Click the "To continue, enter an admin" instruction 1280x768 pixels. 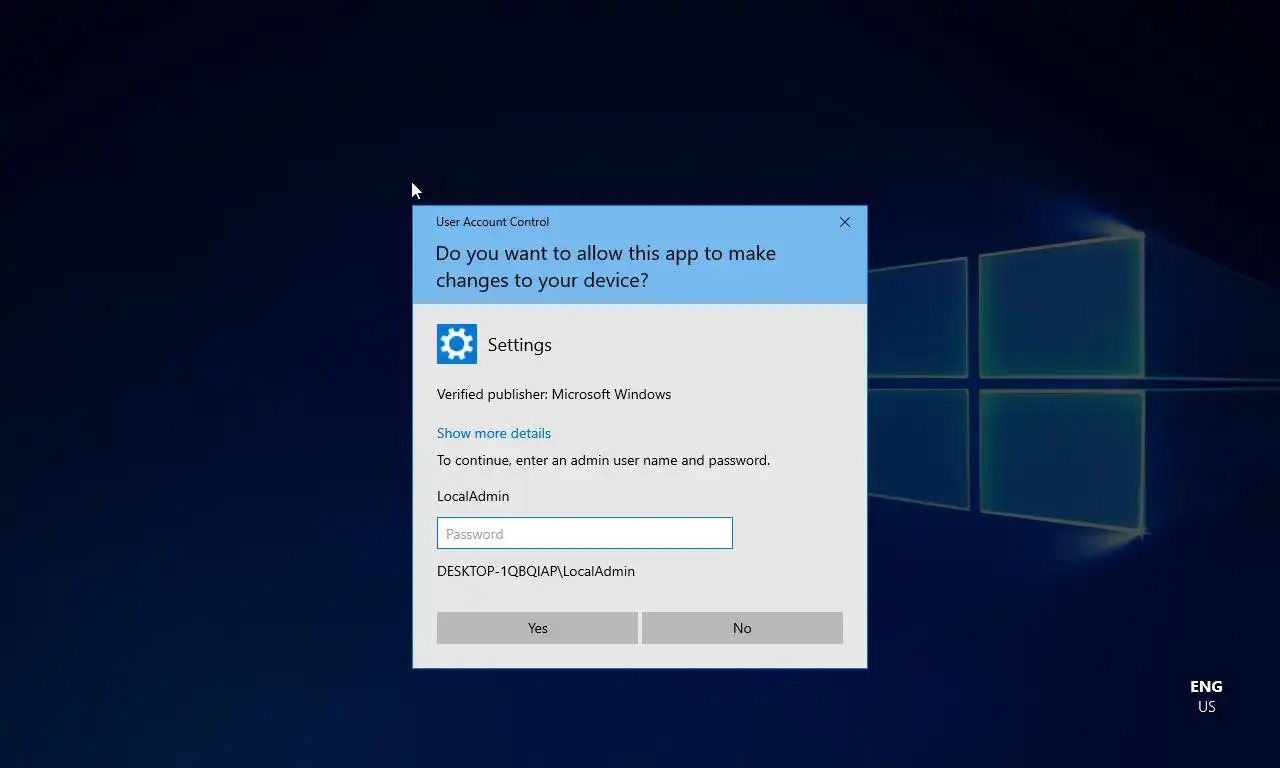tap(603, 460)
